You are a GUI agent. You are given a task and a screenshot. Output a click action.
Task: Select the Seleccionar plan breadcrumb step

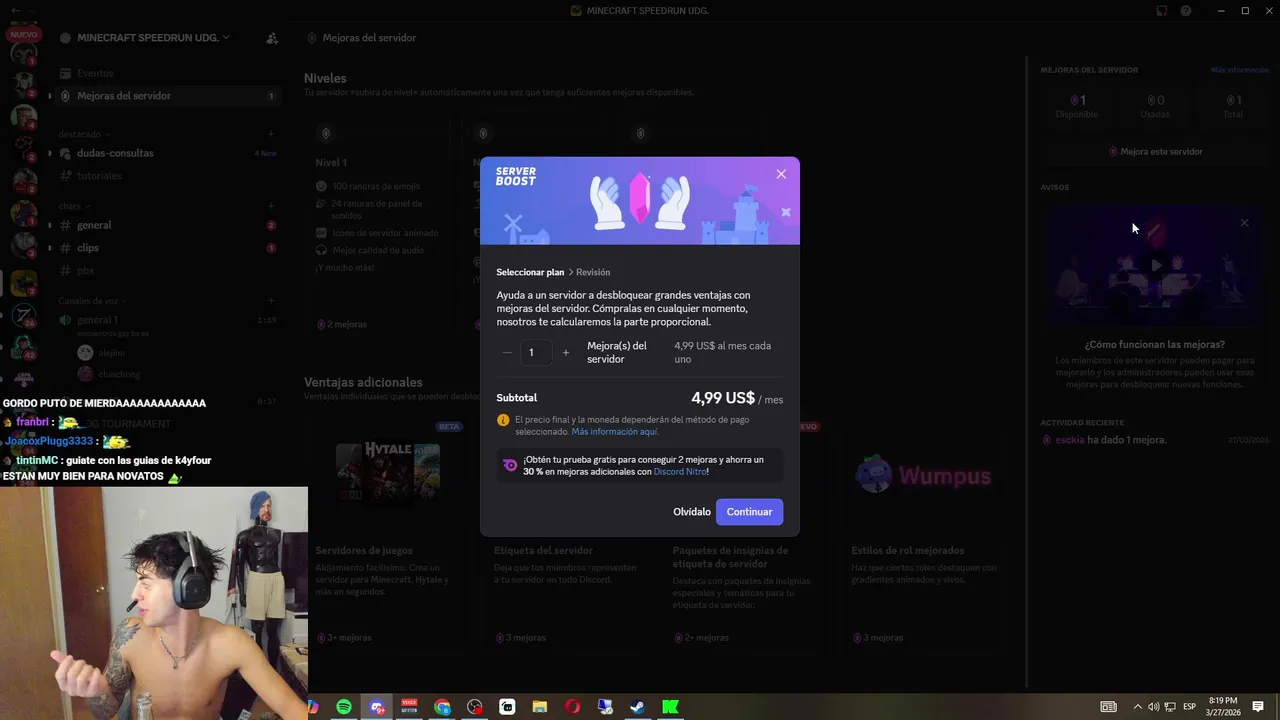530,272
